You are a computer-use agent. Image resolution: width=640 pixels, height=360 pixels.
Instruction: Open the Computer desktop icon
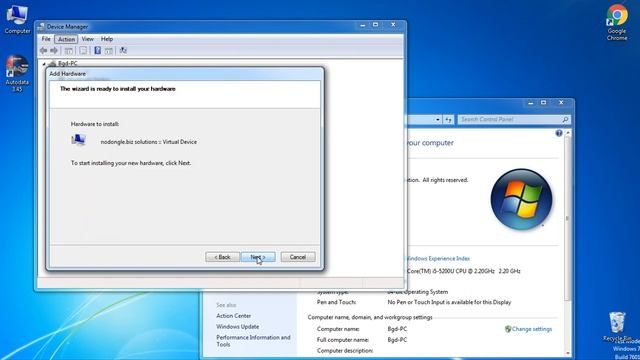click(x=17, y=19)
